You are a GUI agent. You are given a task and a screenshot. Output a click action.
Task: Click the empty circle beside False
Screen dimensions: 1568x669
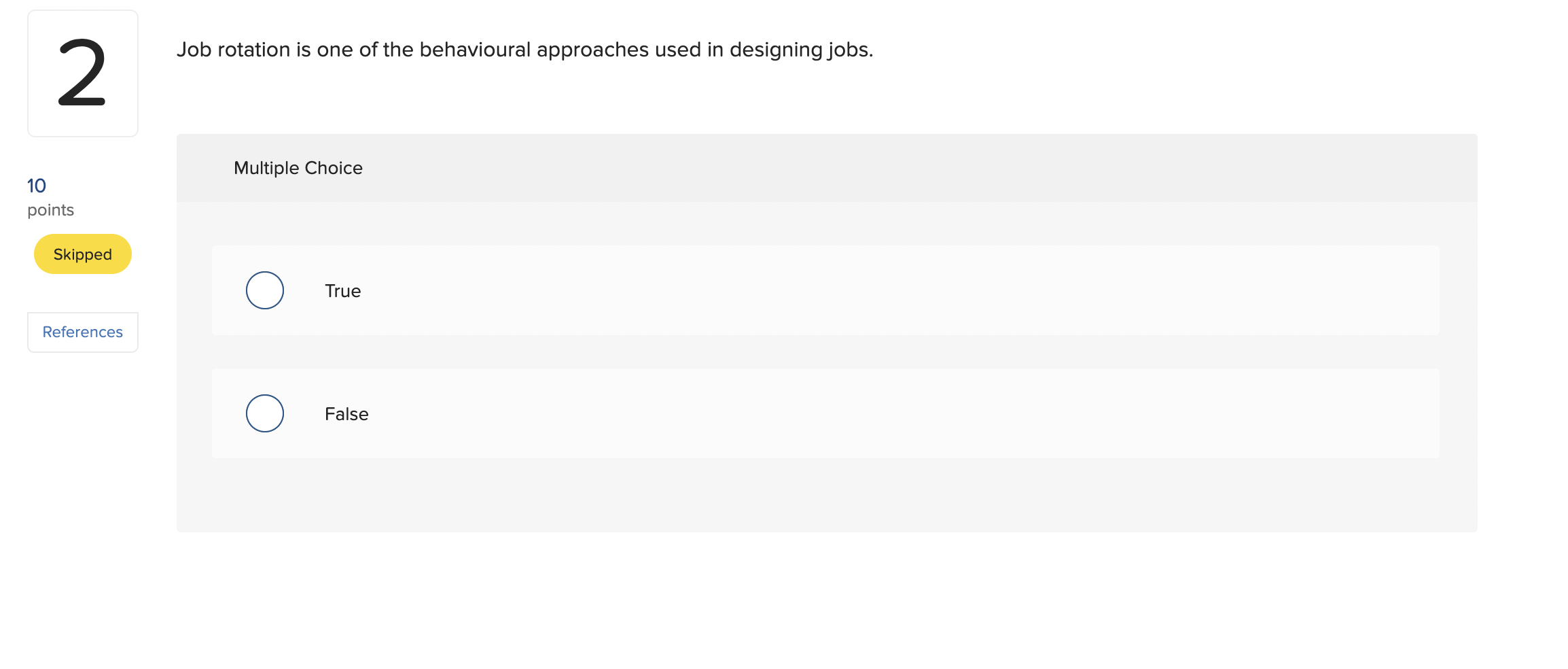264,413
